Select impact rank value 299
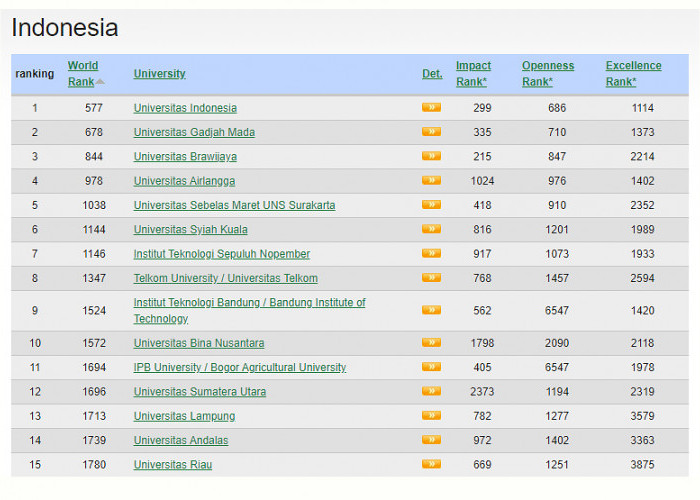The image size is (700, 500). coord(482,108)
